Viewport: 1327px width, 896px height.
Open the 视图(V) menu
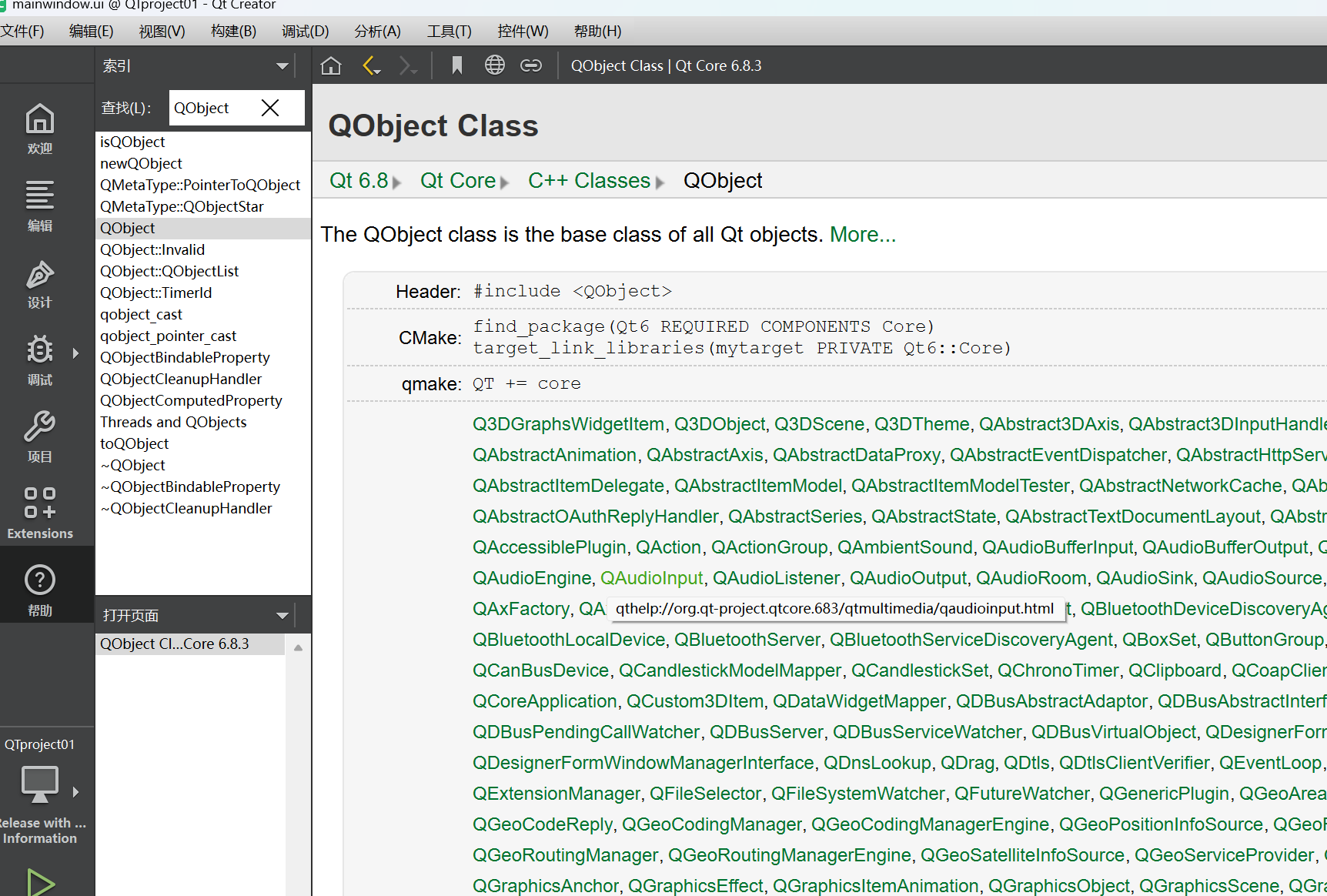click(x=162, y=32)
